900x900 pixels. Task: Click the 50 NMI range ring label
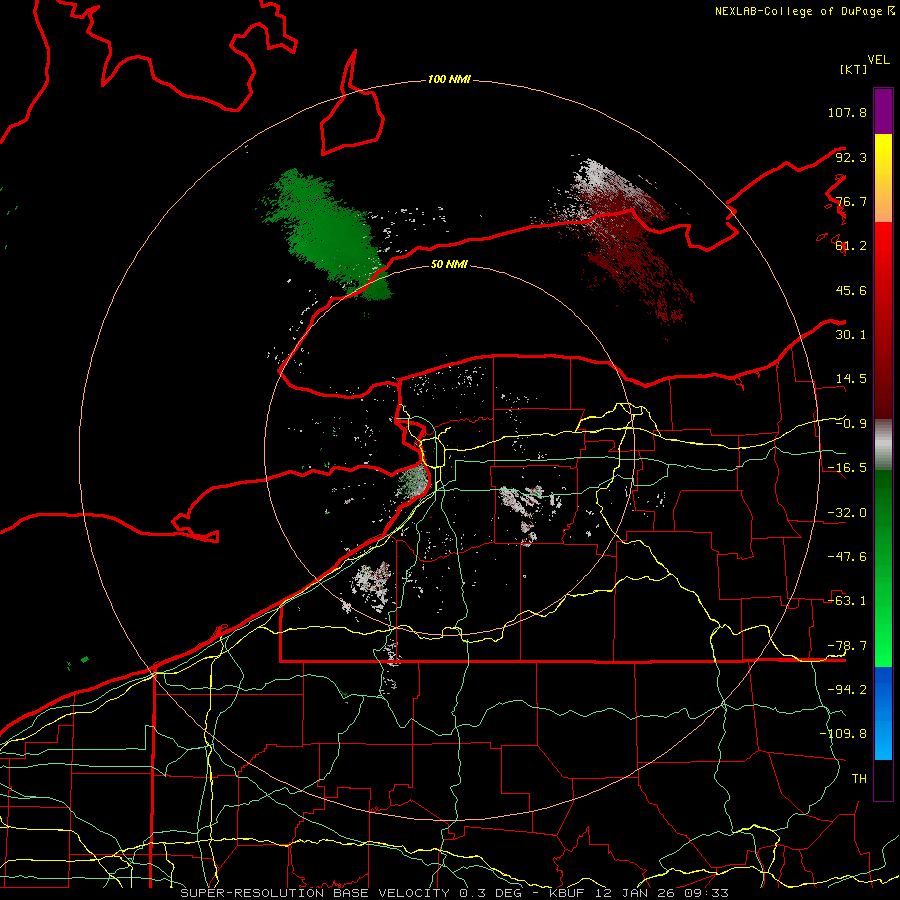(449, 264)
